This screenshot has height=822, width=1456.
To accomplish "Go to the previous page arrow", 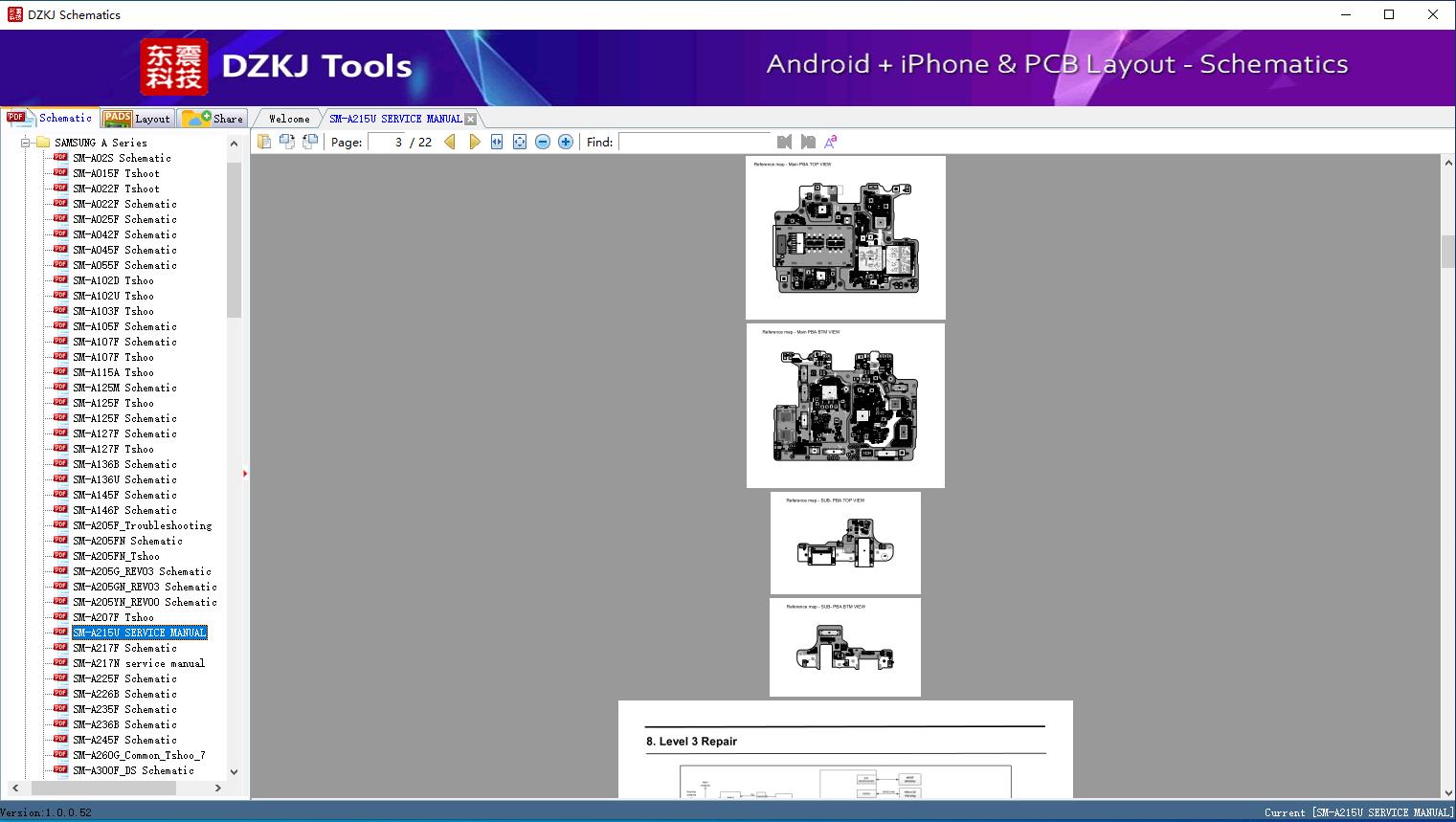I will [450, 142].
